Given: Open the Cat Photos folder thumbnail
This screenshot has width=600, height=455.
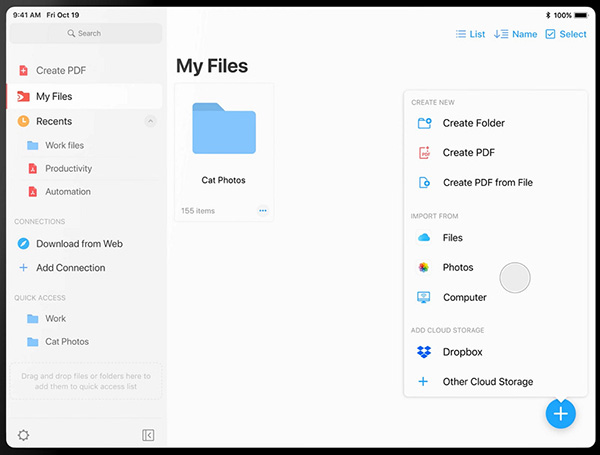Looking at the screenshot, I should point(223,128).
